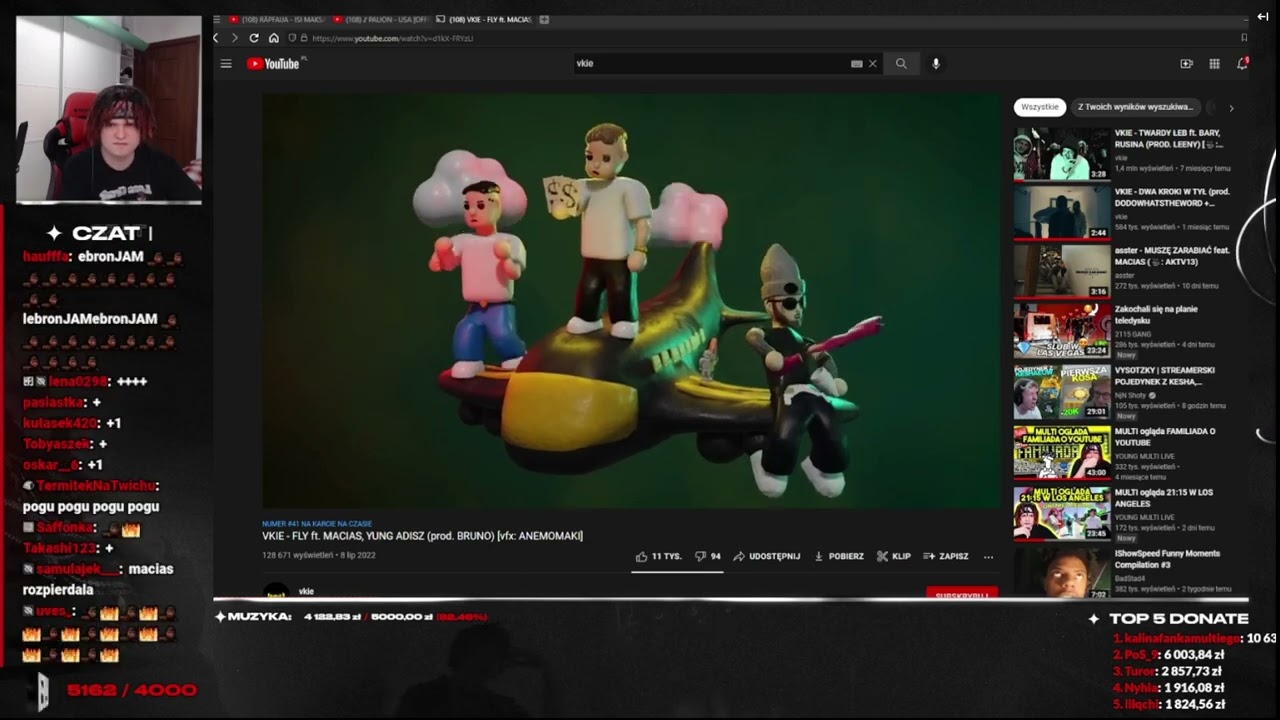Open 'asster - MUSZĘ ZARABIAĆ' thumbnail
1280x720 pixels.
click(x=1062, y=271)
